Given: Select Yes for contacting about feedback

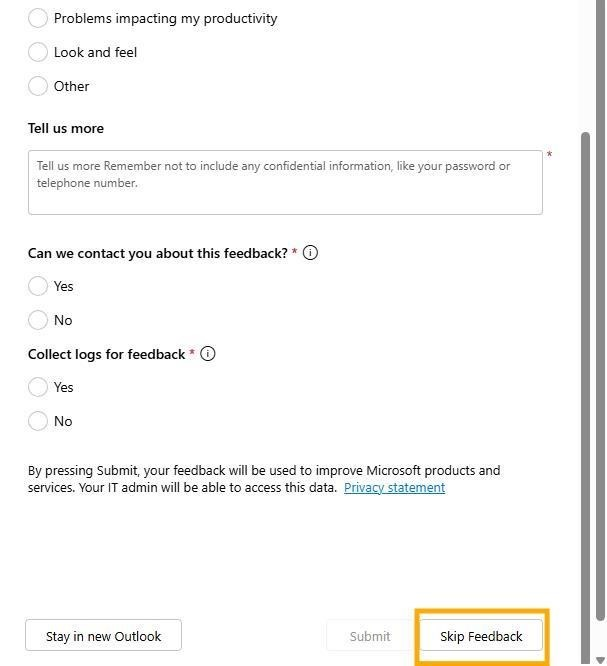Looking at the screenshot, I should pyautogui.click(x=37, y=286).
